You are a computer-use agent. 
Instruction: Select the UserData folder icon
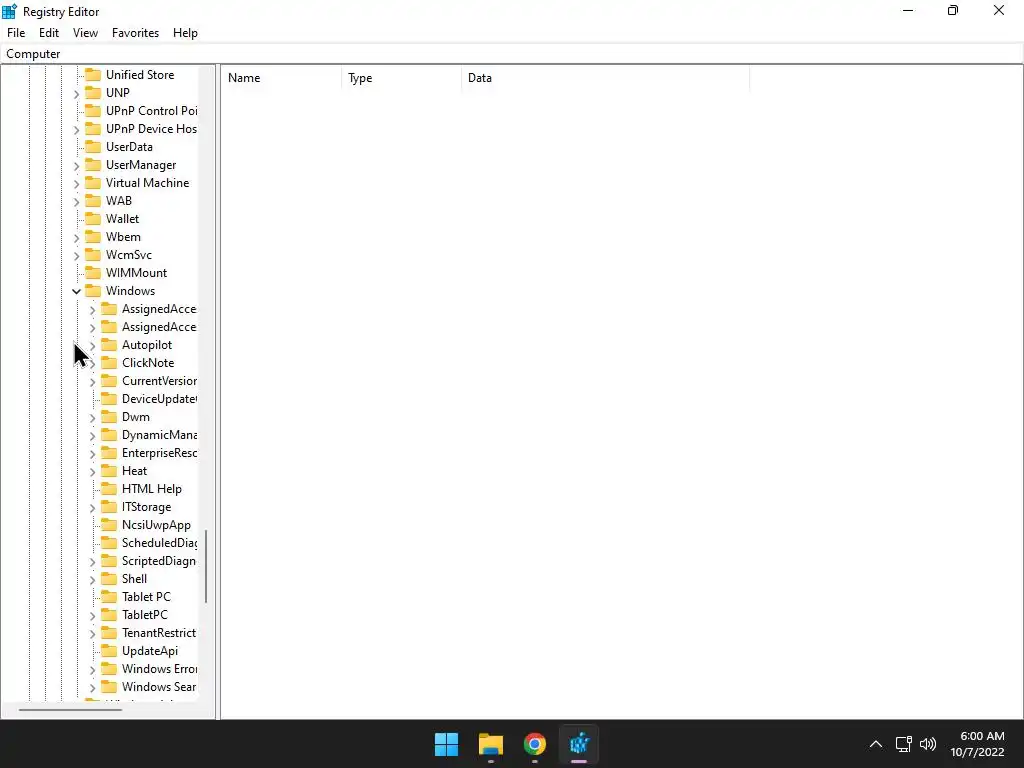click(93, 146)
